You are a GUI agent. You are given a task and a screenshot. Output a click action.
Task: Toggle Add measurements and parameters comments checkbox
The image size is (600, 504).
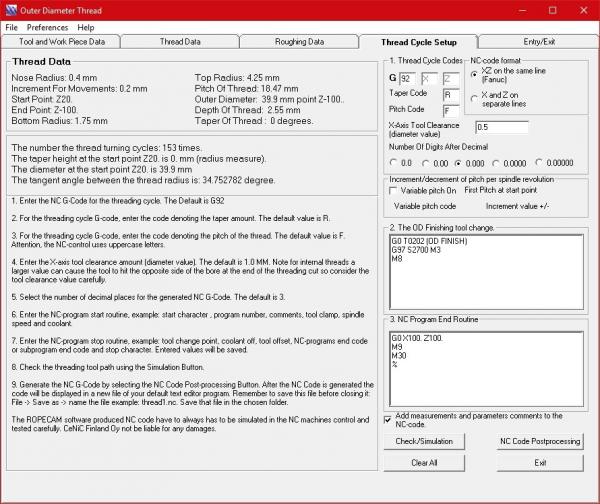point(389,418)
